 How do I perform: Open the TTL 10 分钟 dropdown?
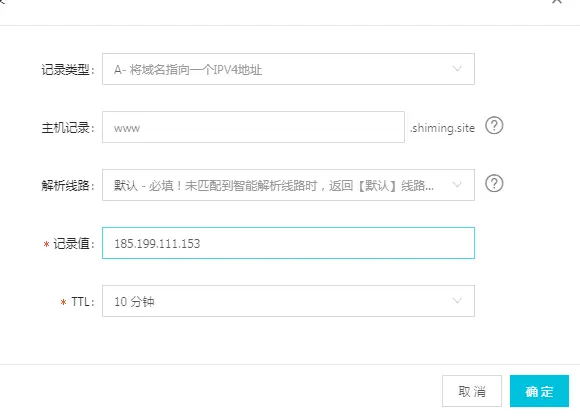(x=288, y=301)
